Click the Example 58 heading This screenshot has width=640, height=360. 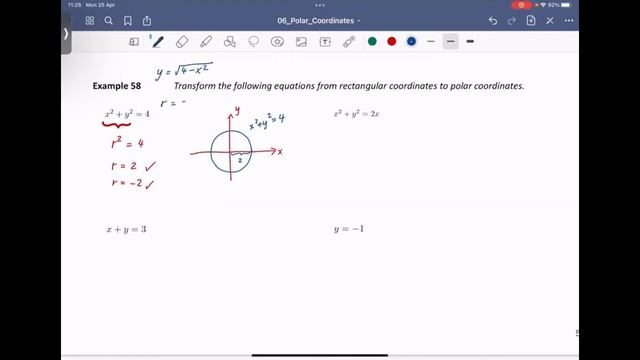[117, 86]
